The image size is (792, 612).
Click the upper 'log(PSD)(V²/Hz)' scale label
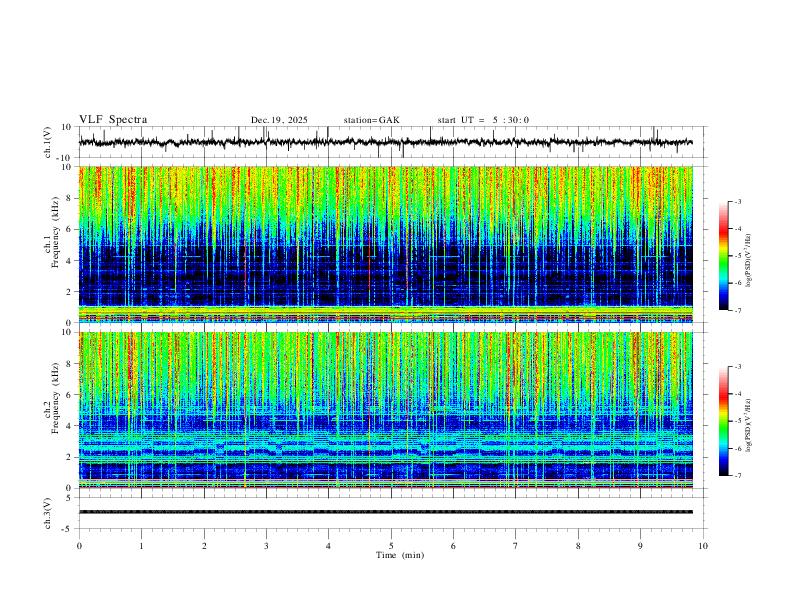749,260
